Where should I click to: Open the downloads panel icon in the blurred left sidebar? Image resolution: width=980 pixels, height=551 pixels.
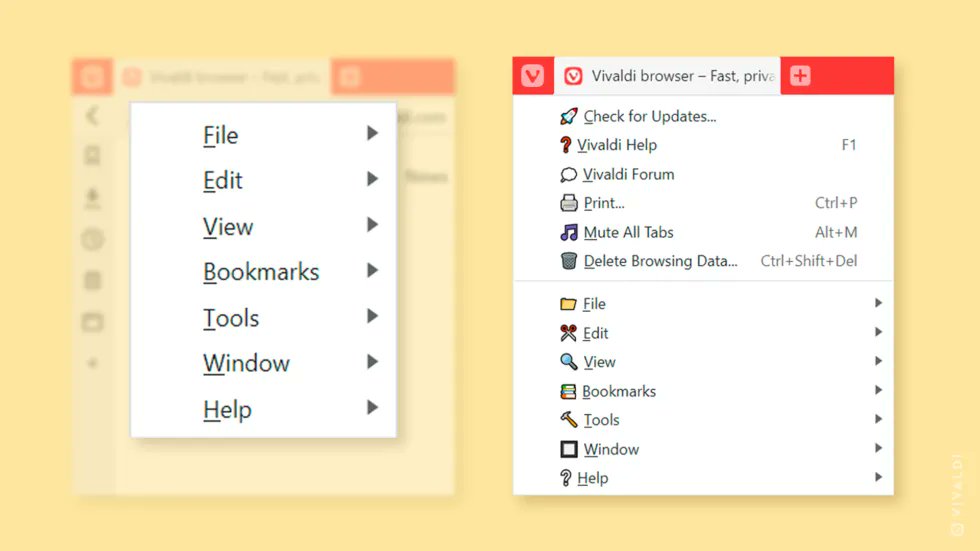click(92, 197)
